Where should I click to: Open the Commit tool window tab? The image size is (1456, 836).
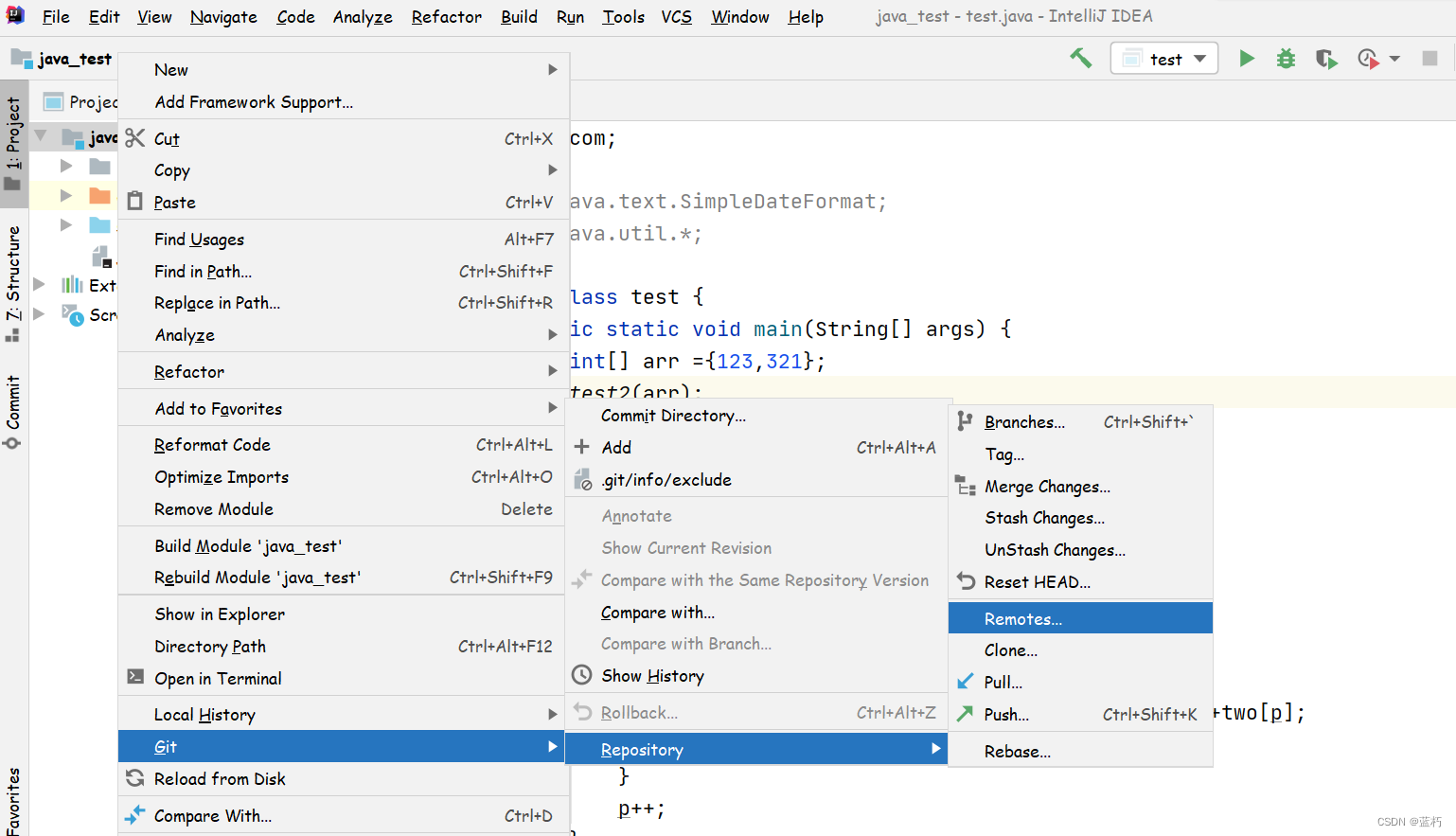pyautogui.click(x=13, y=411)
